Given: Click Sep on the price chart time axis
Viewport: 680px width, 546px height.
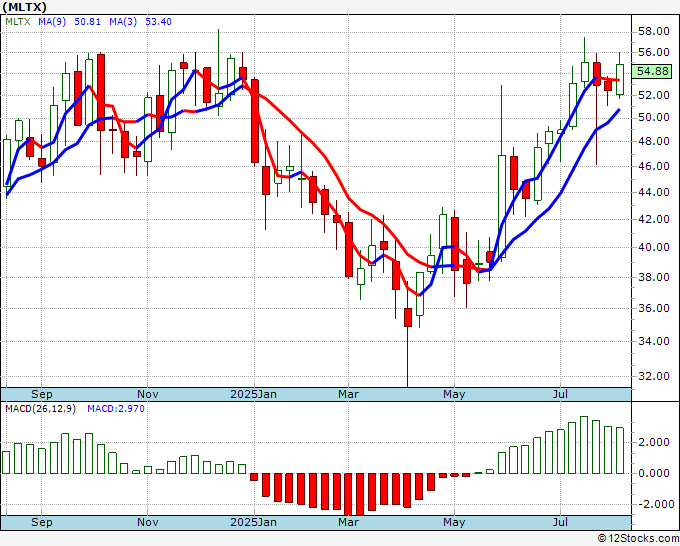Looking at the screenshot, I should [x=42, y=394].
